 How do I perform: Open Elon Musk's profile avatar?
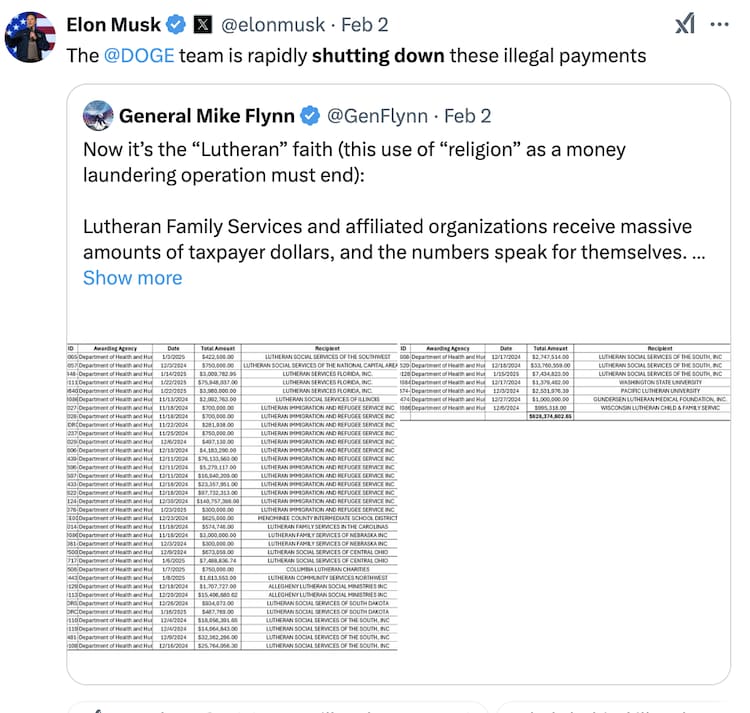click(30, 37)
